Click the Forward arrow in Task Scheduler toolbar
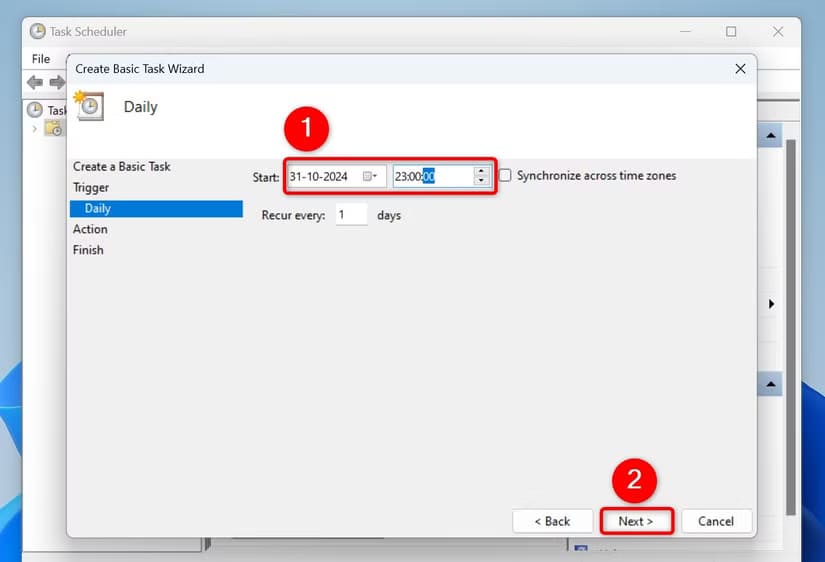825x562 pixels. point(57,82)
